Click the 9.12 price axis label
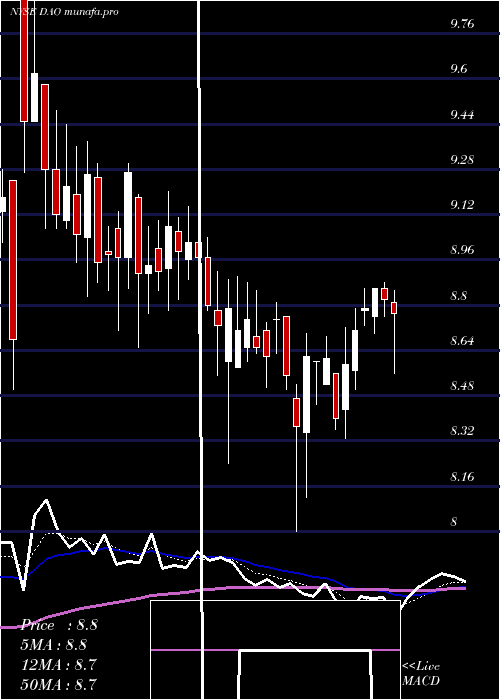This screenshot has height=700, width=500. click(462, 205)
